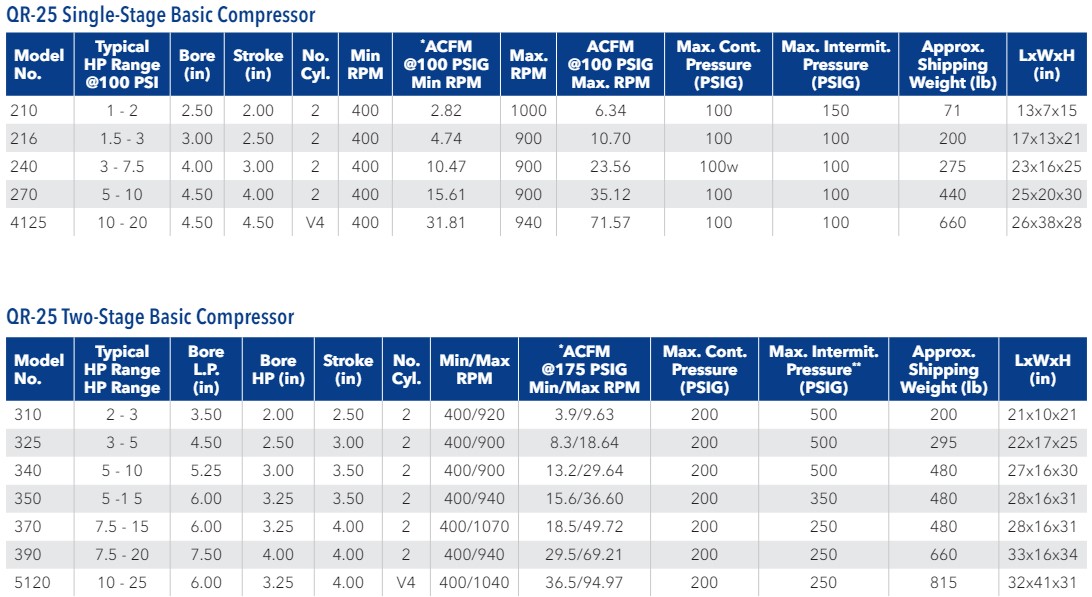
Task: Select the 10 - 25 HP range cell
Action: pos(122,582)
